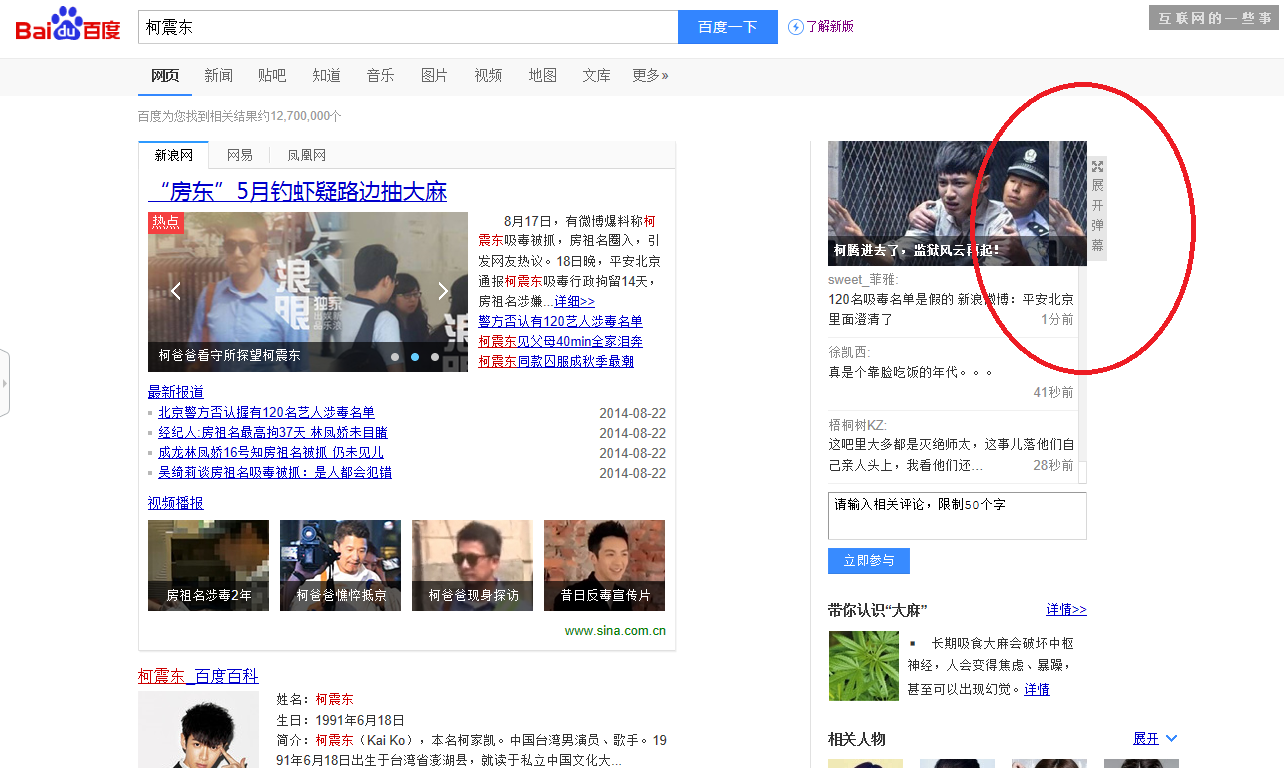Click the carousel's left arrow

(175, 290)
